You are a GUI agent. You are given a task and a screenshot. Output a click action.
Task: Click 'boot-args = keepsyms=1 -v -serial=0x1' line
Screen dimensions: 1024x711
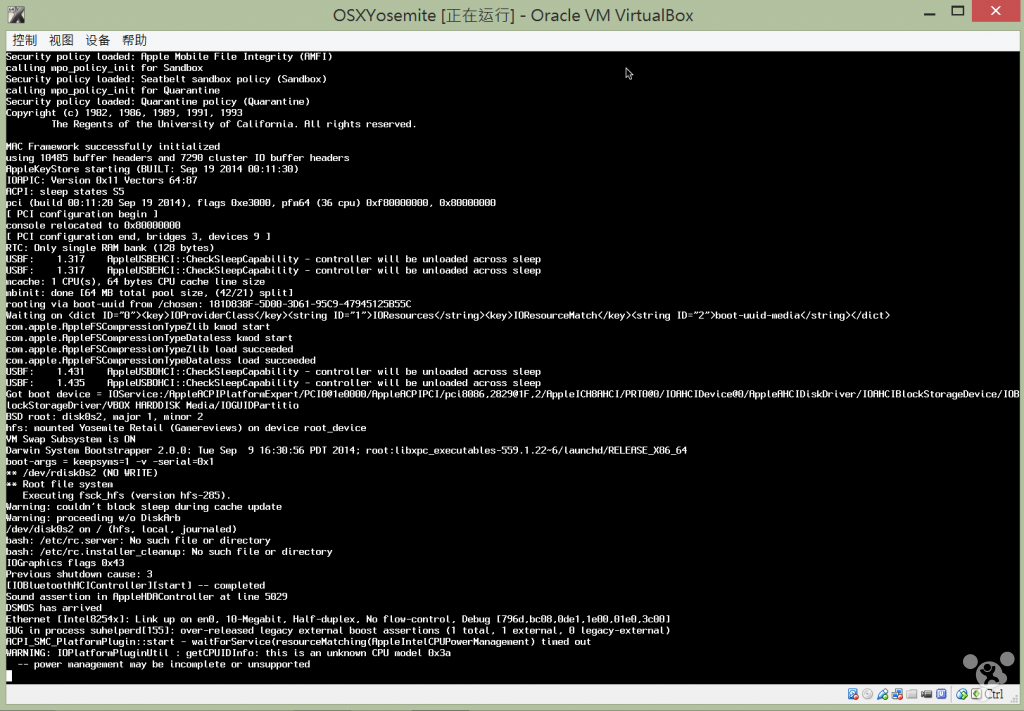(110, 462)
